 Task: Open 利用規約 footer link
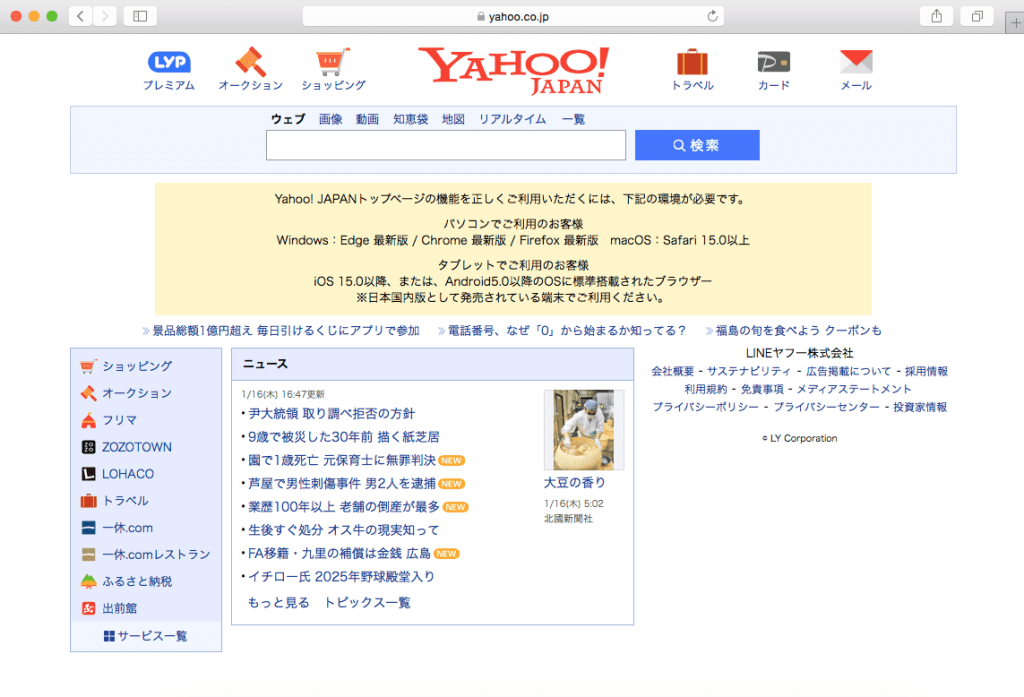(705, 389)
